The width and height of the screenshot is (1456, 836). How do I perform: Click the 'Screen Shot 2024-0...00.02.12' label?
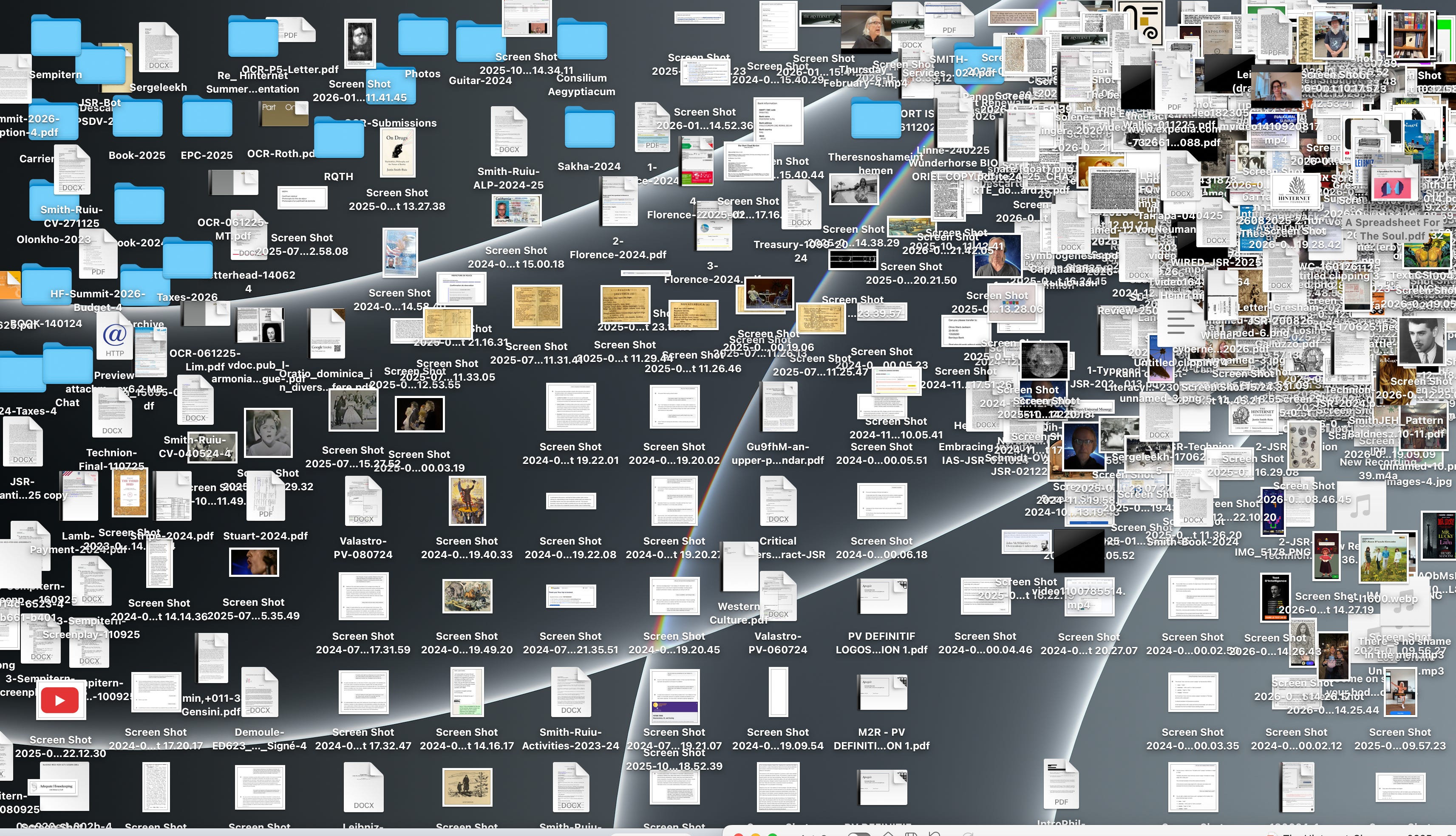pyautogui.click(x=1296, y=739)
